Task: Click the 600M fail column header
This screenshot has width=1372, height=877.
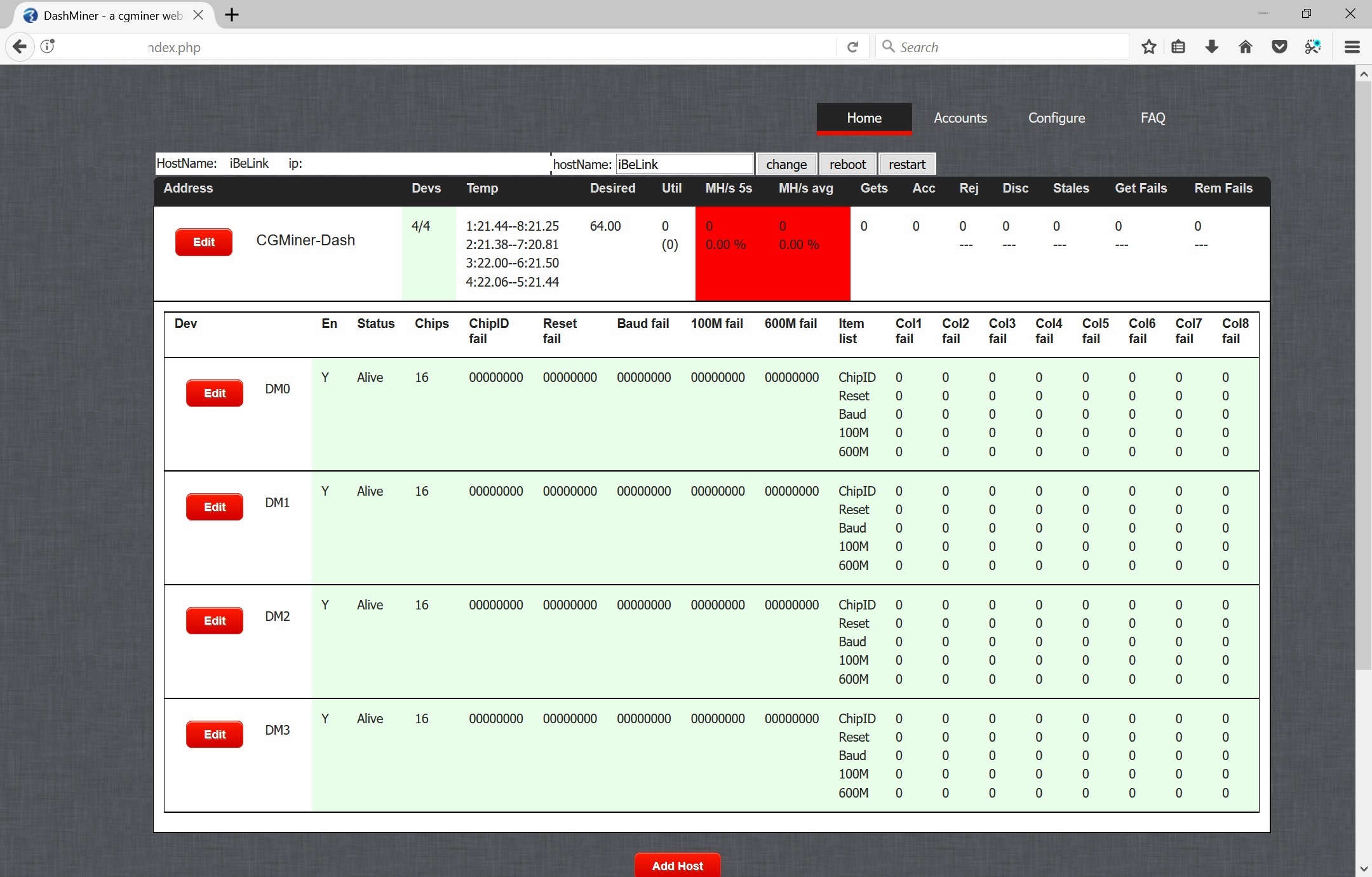Action: (791, 323)
